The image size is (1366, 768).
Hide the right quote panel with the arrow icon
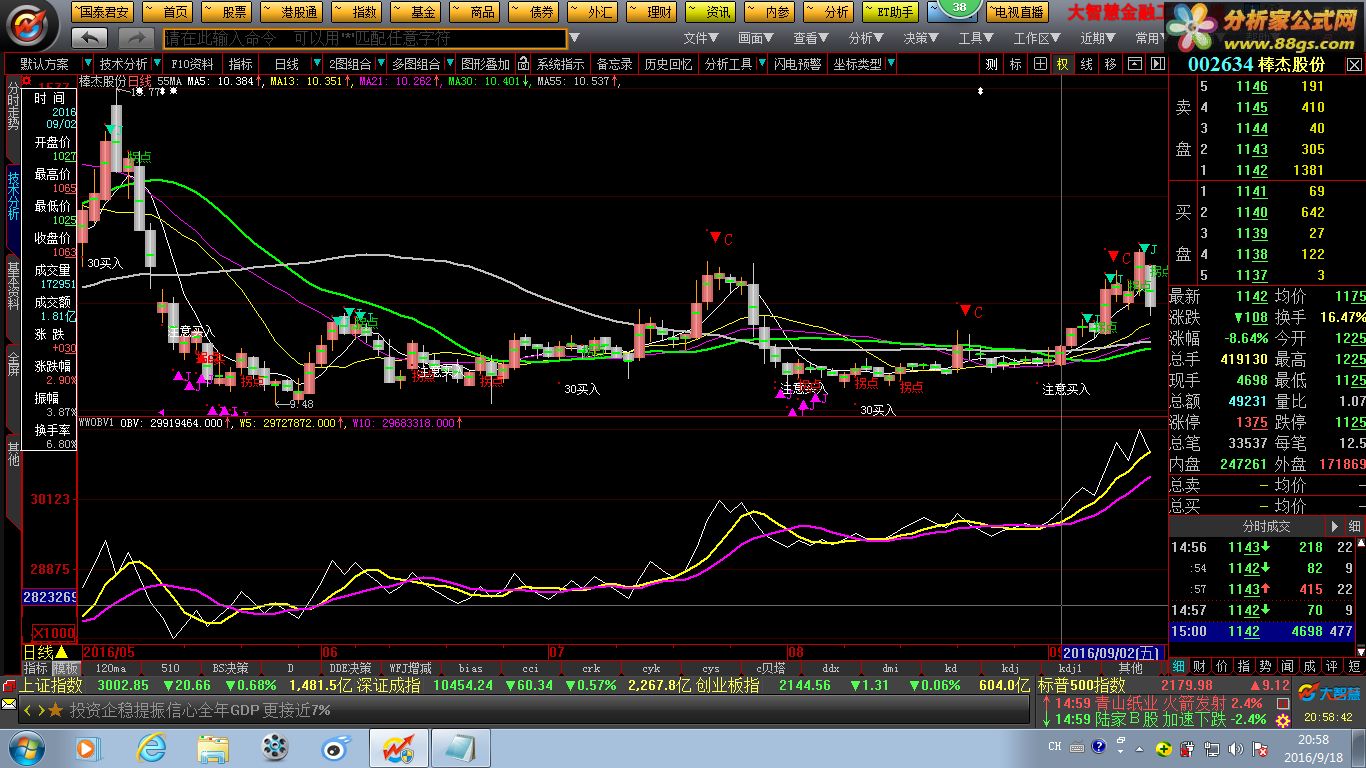click(1157, 63)
